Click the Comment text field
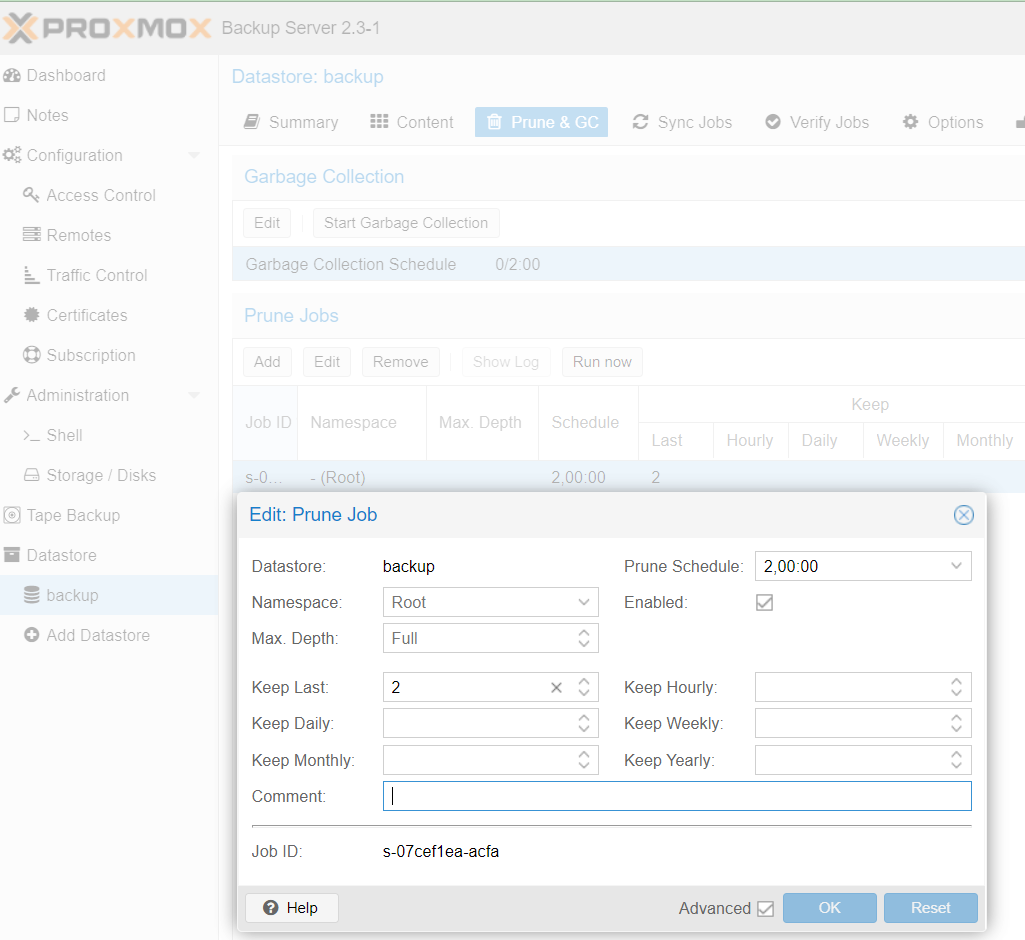Screen dimensions: 1025x940 [x=677, y=796]
